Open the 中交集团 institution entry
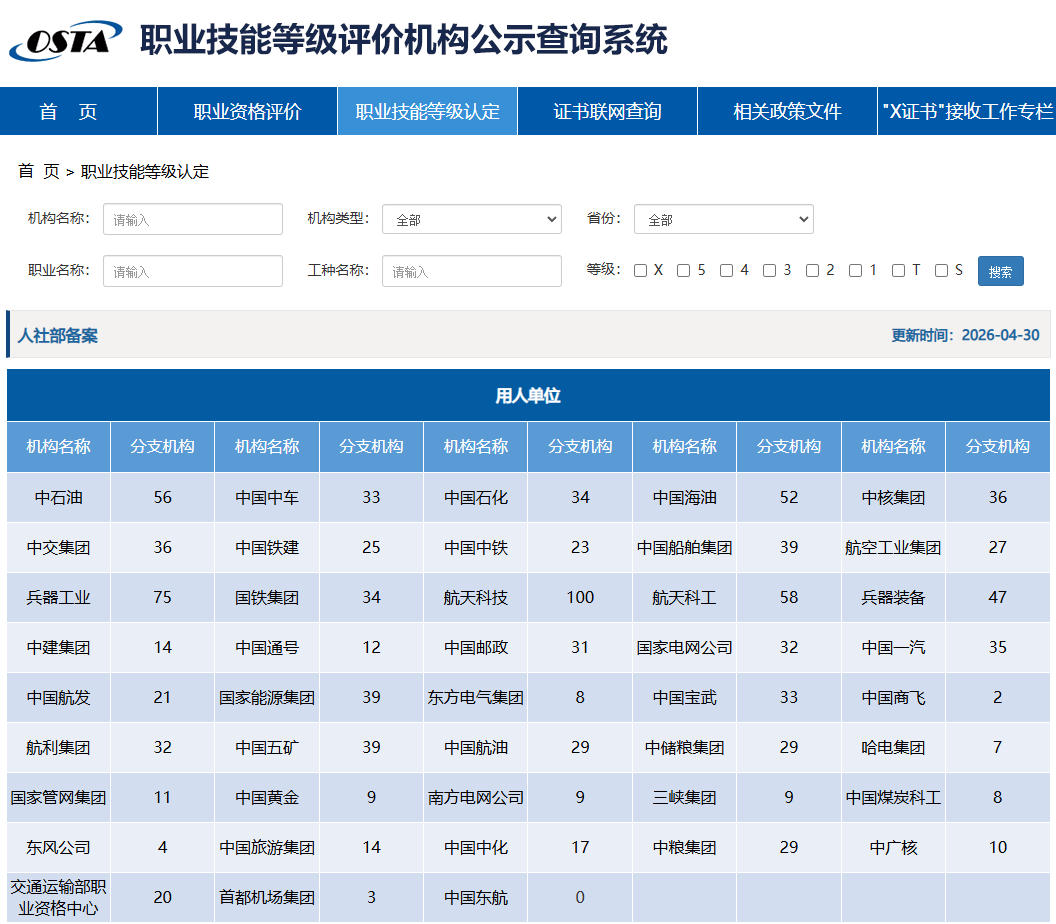The image size is (1056, 924). pyautogui.click(x=59, y=548)
